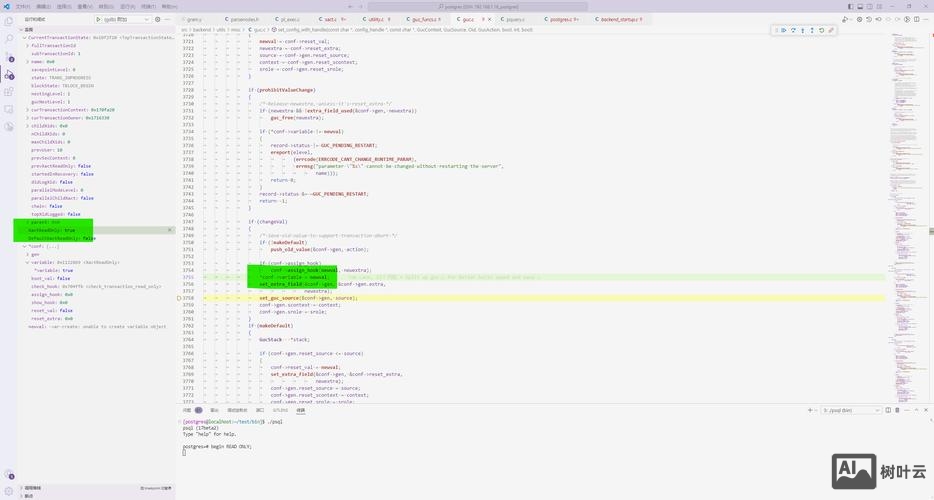
Task: Click Restart in the debug toolbar
Action: pyautogui.click(x=821, y=30)
